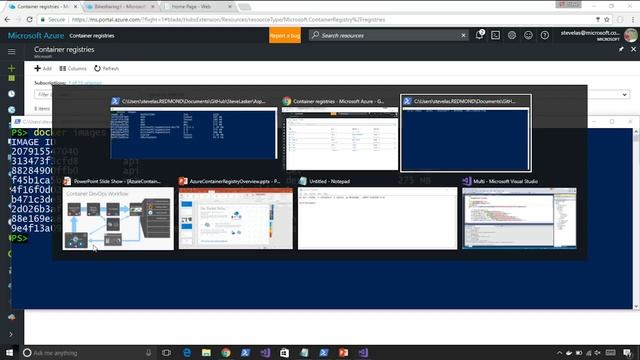Switch to the second Chrome browser tab
The image size is (640, 360).
pyautogui.click(x=120, y=7)
